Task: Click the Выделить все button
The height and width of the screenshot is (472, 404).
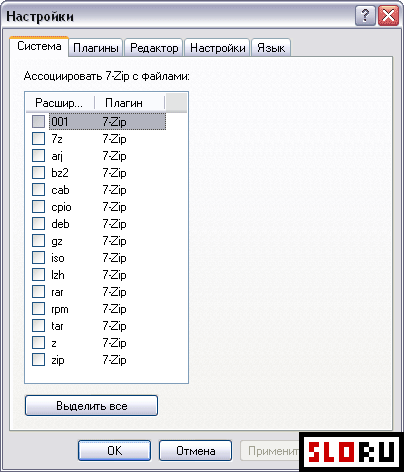Action: tap(91, 406)
